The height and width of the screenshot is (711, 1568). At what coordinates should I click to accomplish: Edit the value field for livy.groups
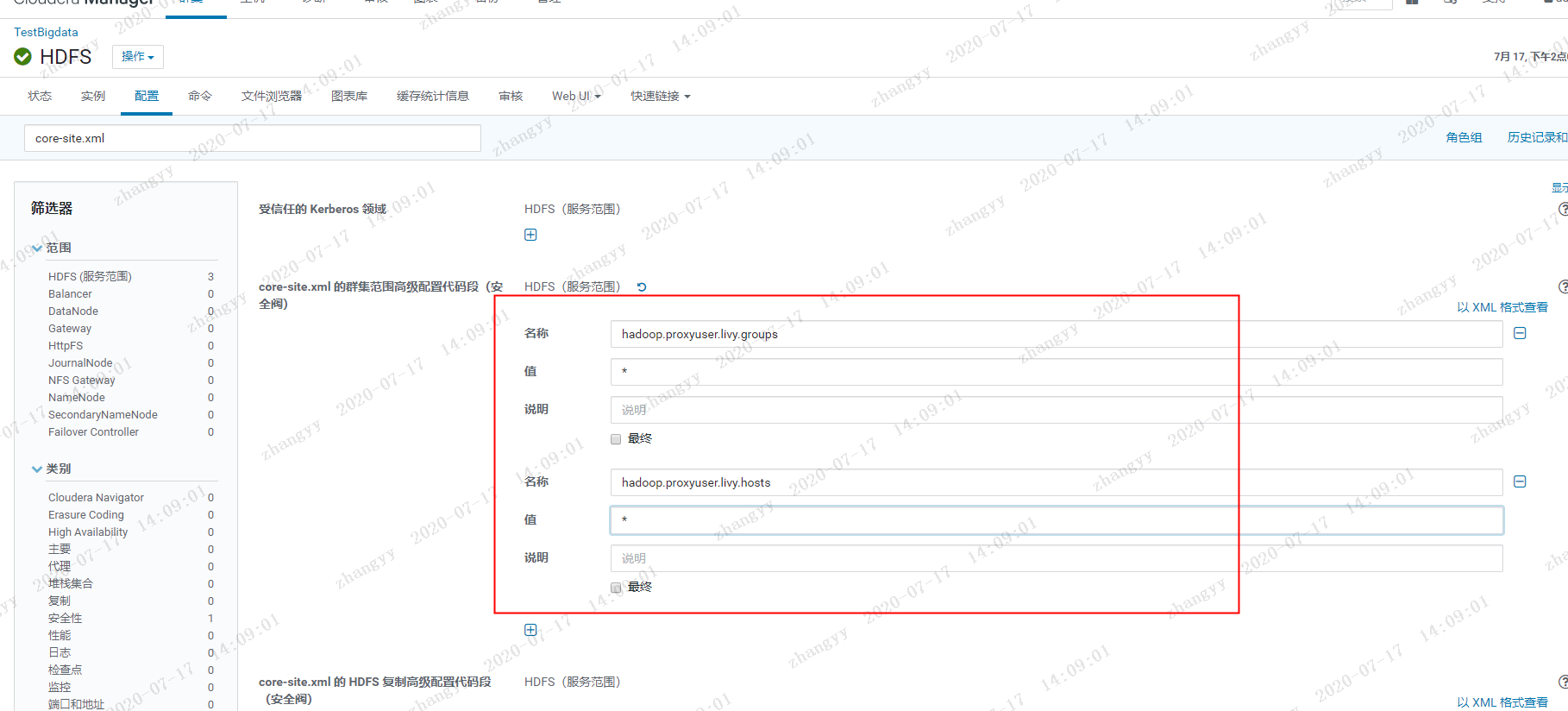click(x=1057, y=372)
